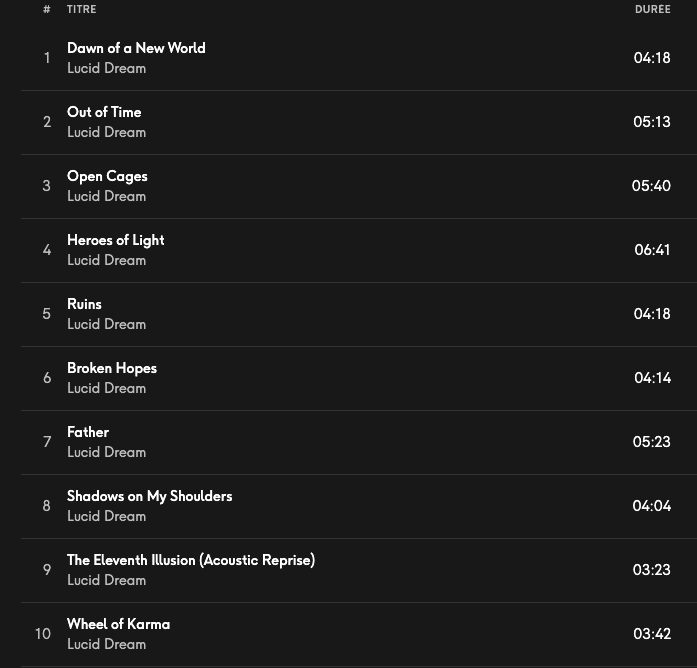Click the 03:42 duration for Wheel of Karma
Image resolution: width=697 pixels, height=668 pixels.
[652, 634]
